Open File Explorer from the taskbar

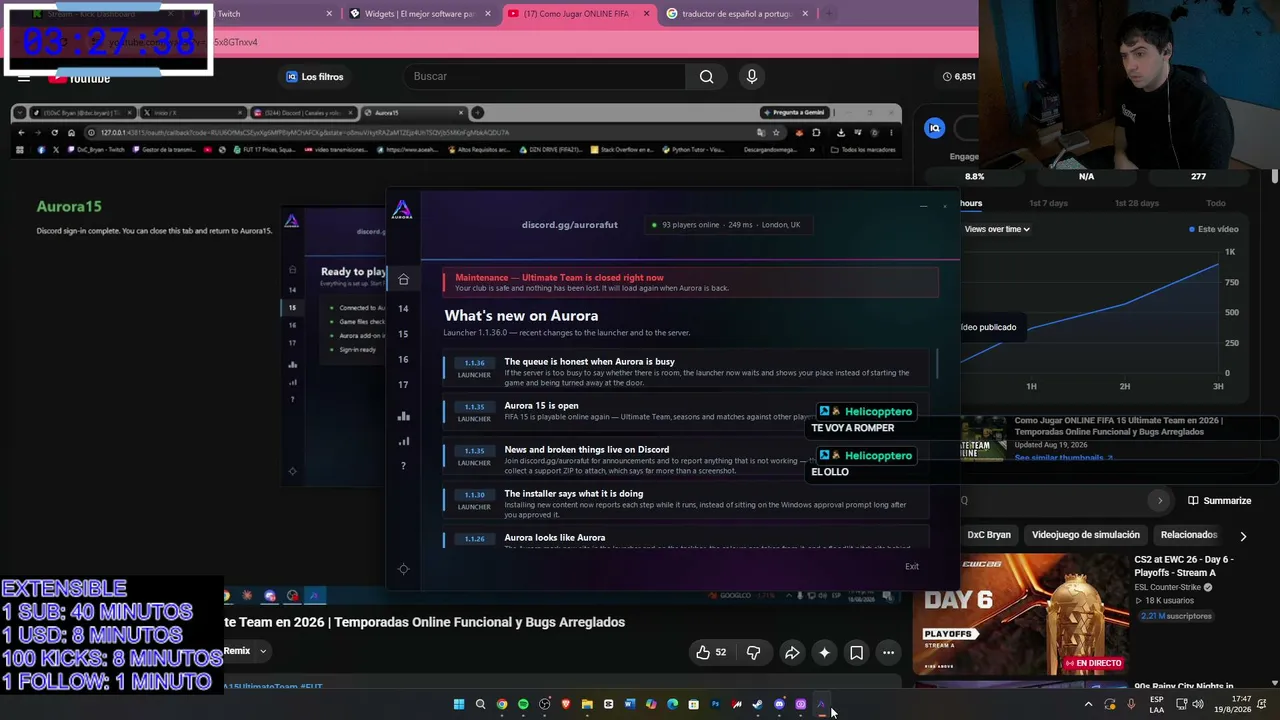tap(587, 704)
